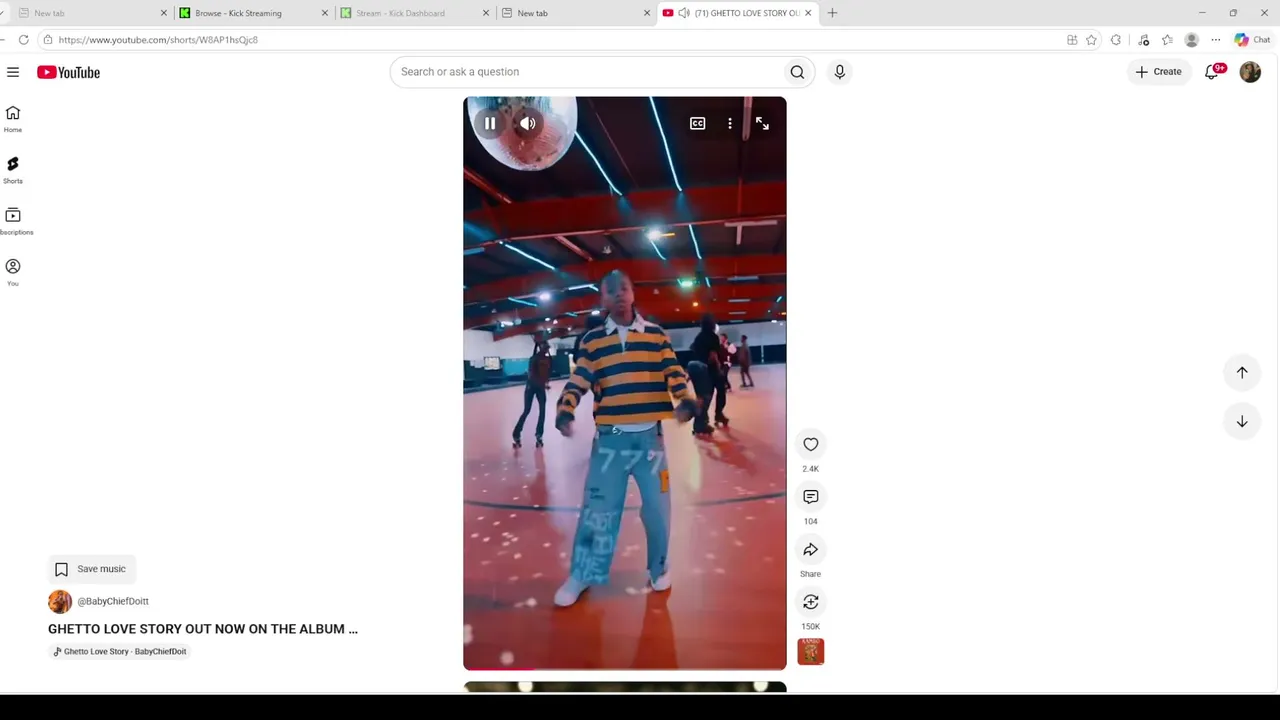Mute the Short's volume
The image size is (1280, 720).
[528, 124]
